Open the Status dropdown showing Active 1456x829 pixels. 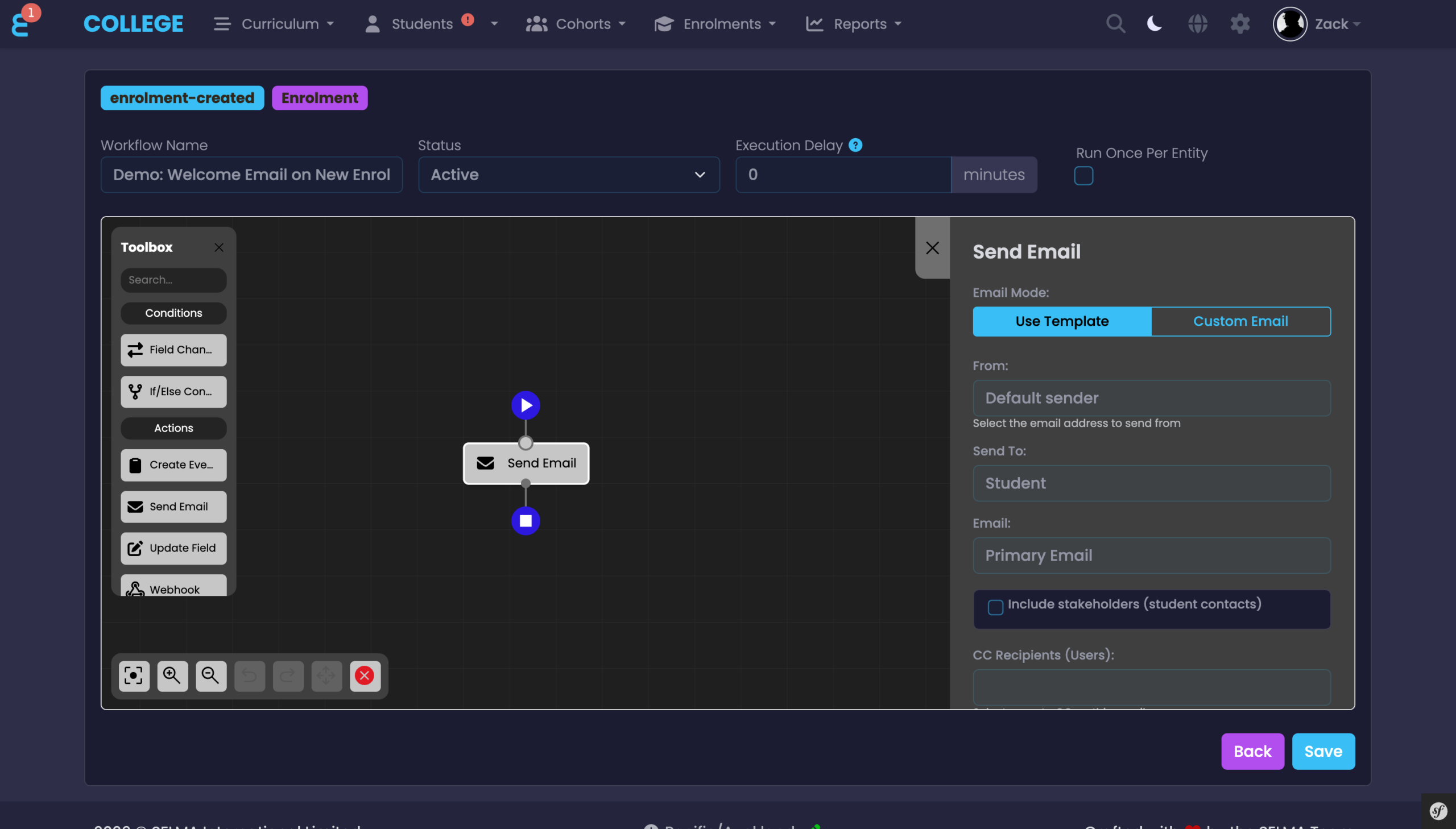[568, 175]
